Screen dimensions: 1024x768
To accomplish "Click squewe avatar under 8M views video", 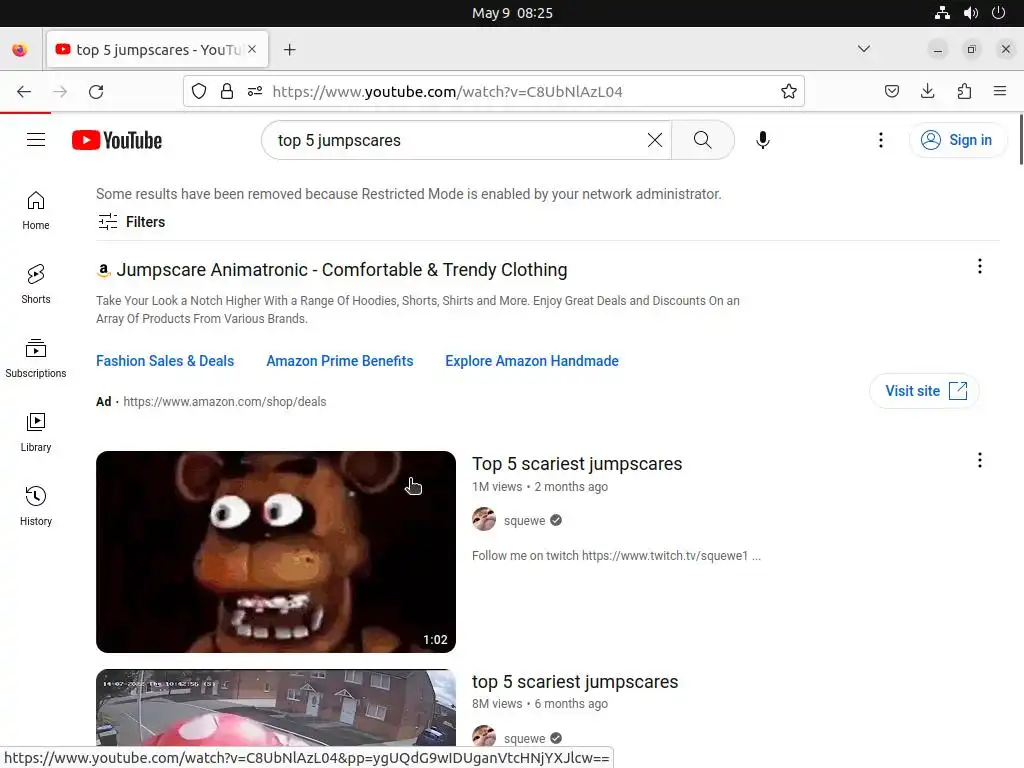I will click(x=484, y=735).
